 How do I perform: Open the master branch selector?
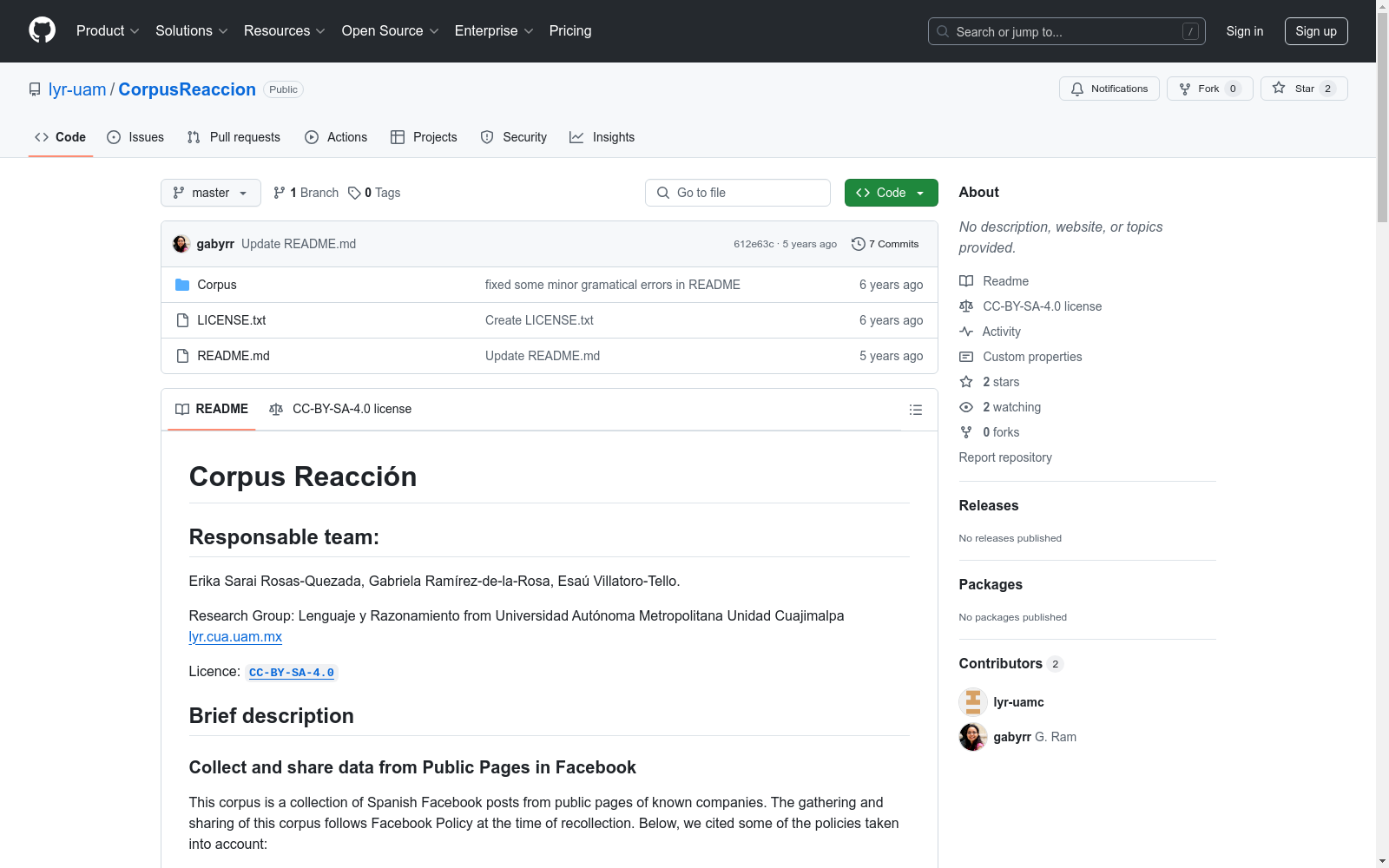coord(211,193)
